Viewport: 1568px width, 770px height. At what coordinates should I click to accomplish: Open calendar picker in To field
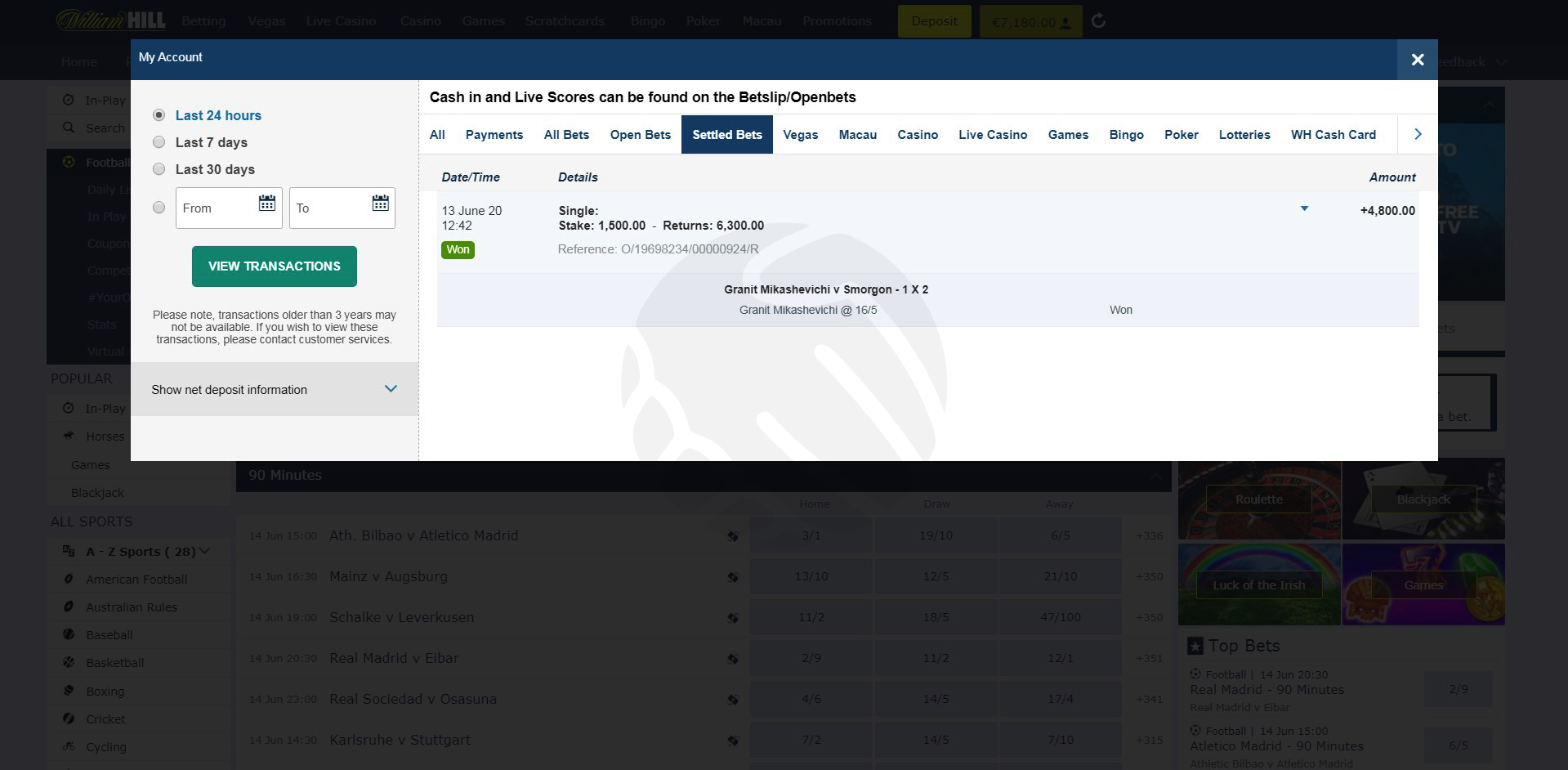coord(380,204)
